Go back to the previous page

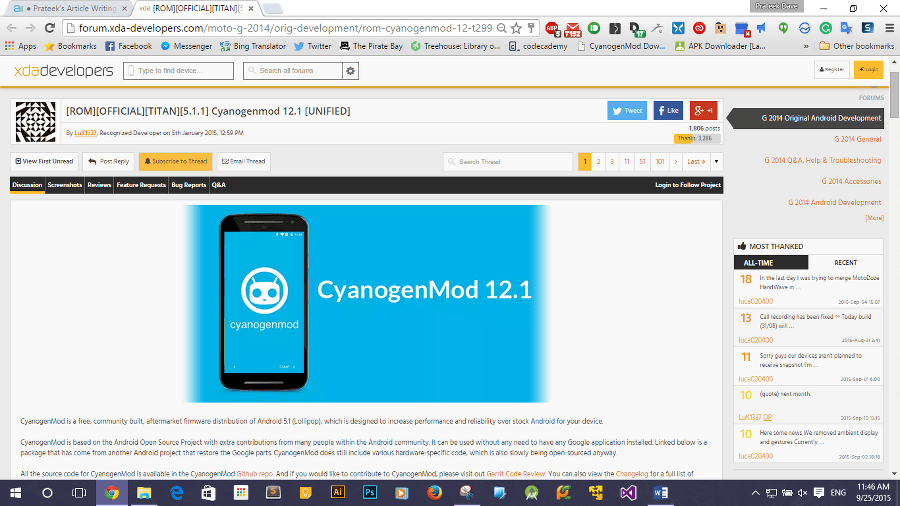(x=11, y=28)
